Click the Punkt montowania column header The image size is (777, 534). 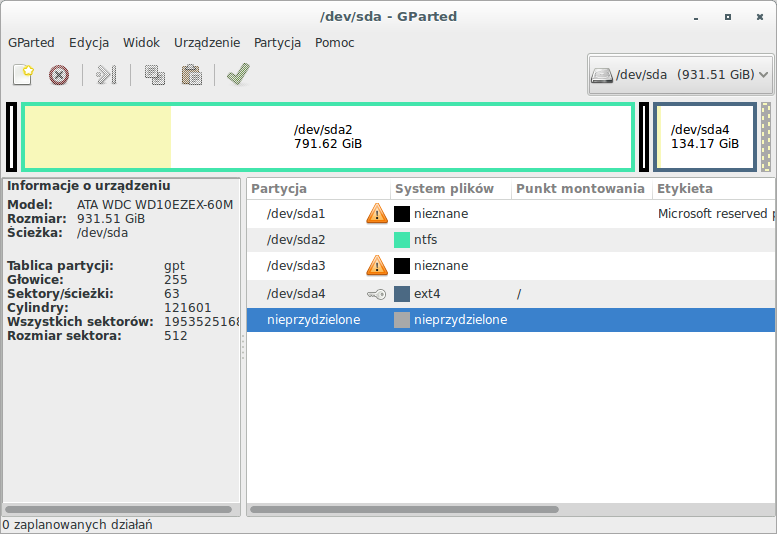pos(580,188)
